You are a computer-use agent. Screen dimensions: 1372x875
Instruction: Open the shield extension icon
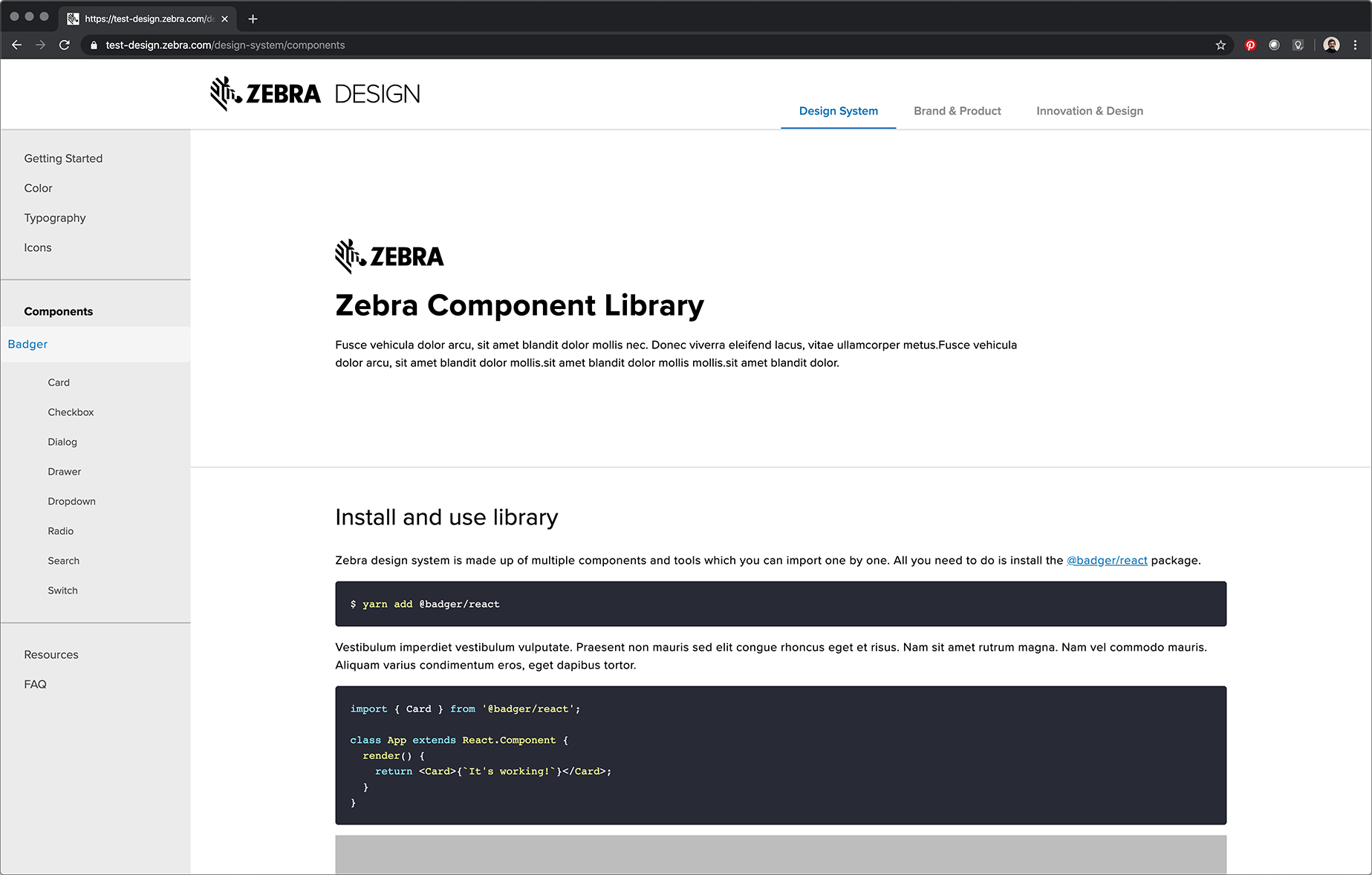tap(1298, 45)
